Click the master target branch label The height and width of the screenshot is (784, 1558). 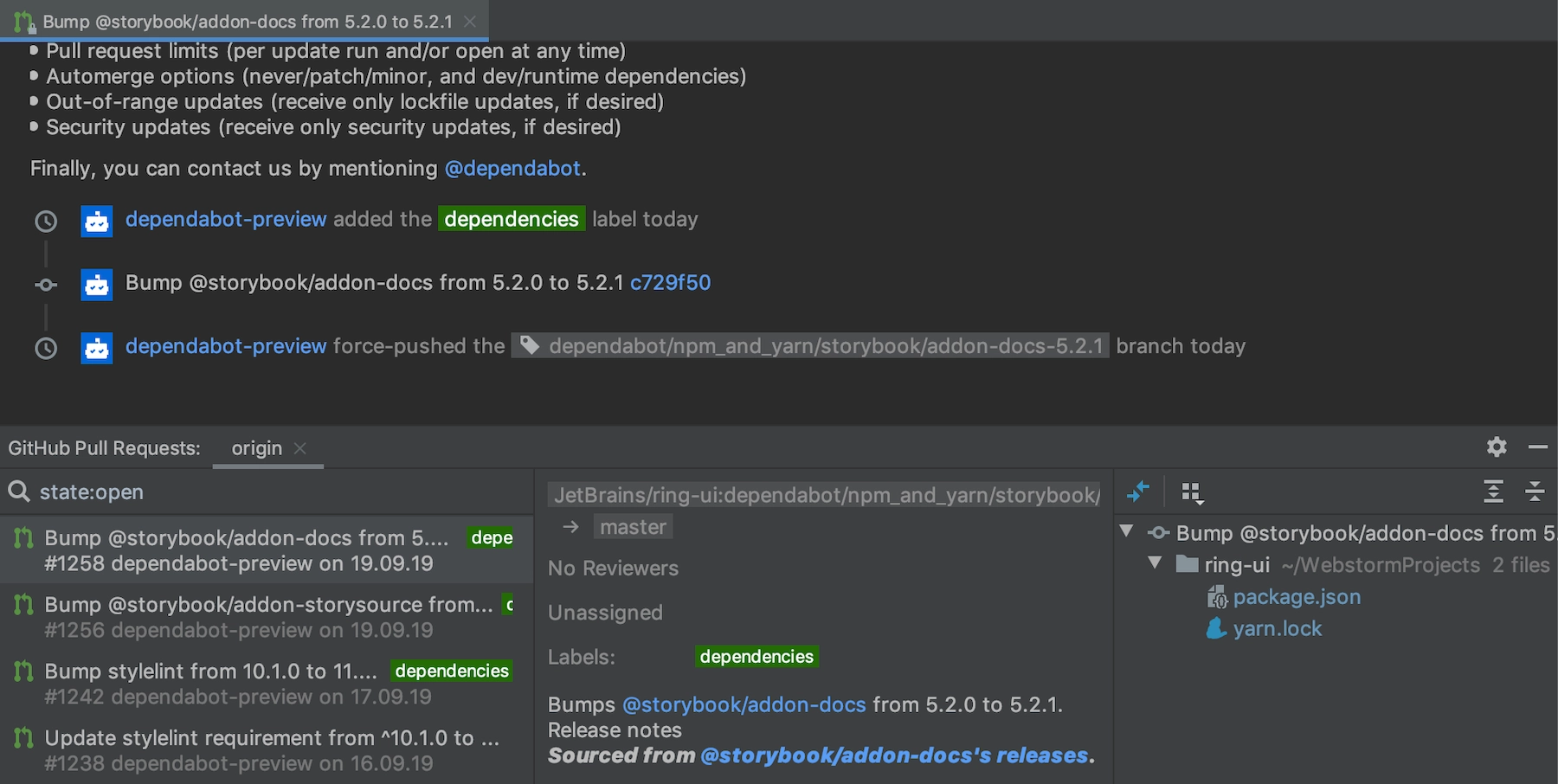(x=633, y=527)
